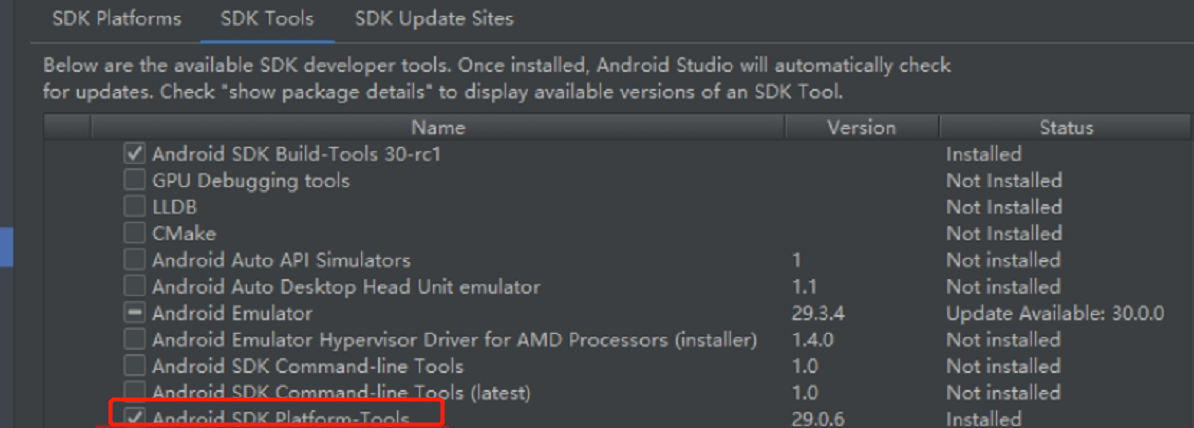Enable Android SDK Command-line Tools 1.0 checkbox

coord(134,366)
